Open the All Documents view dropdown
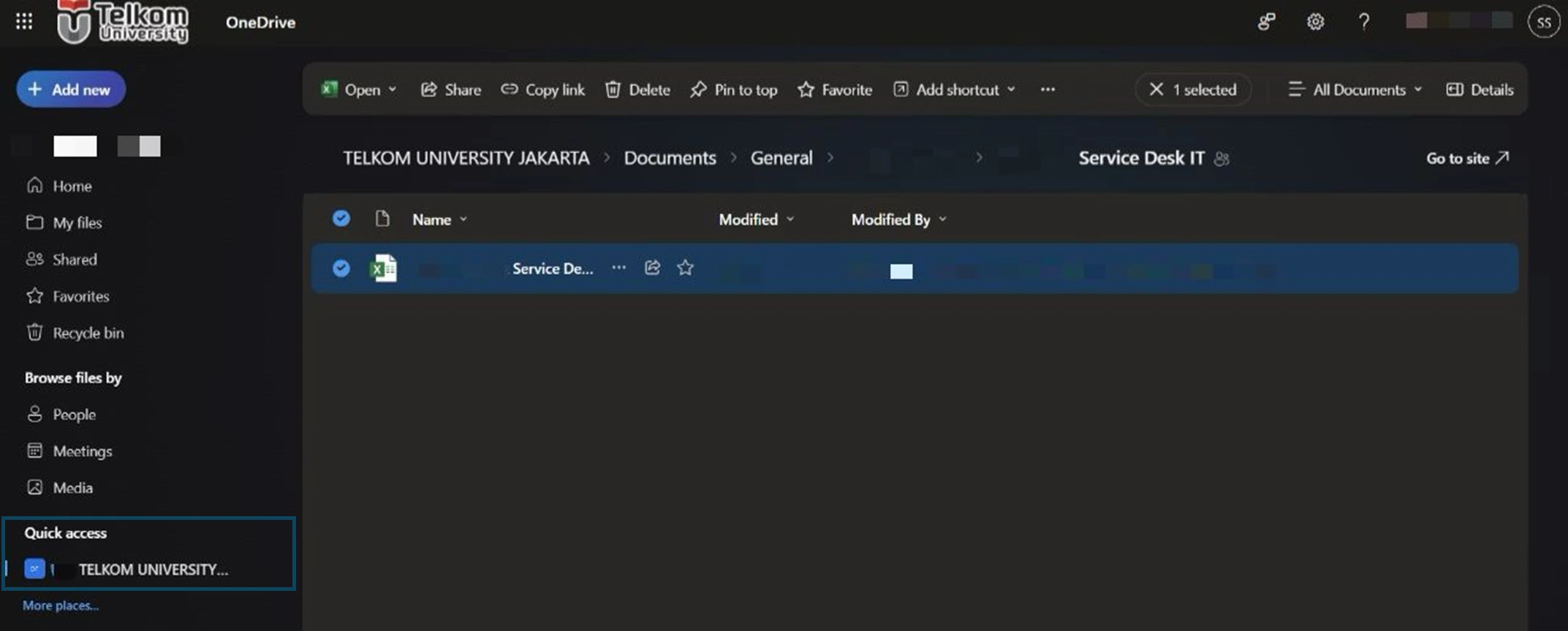 pyautogui.click(x=1355, y=89)
